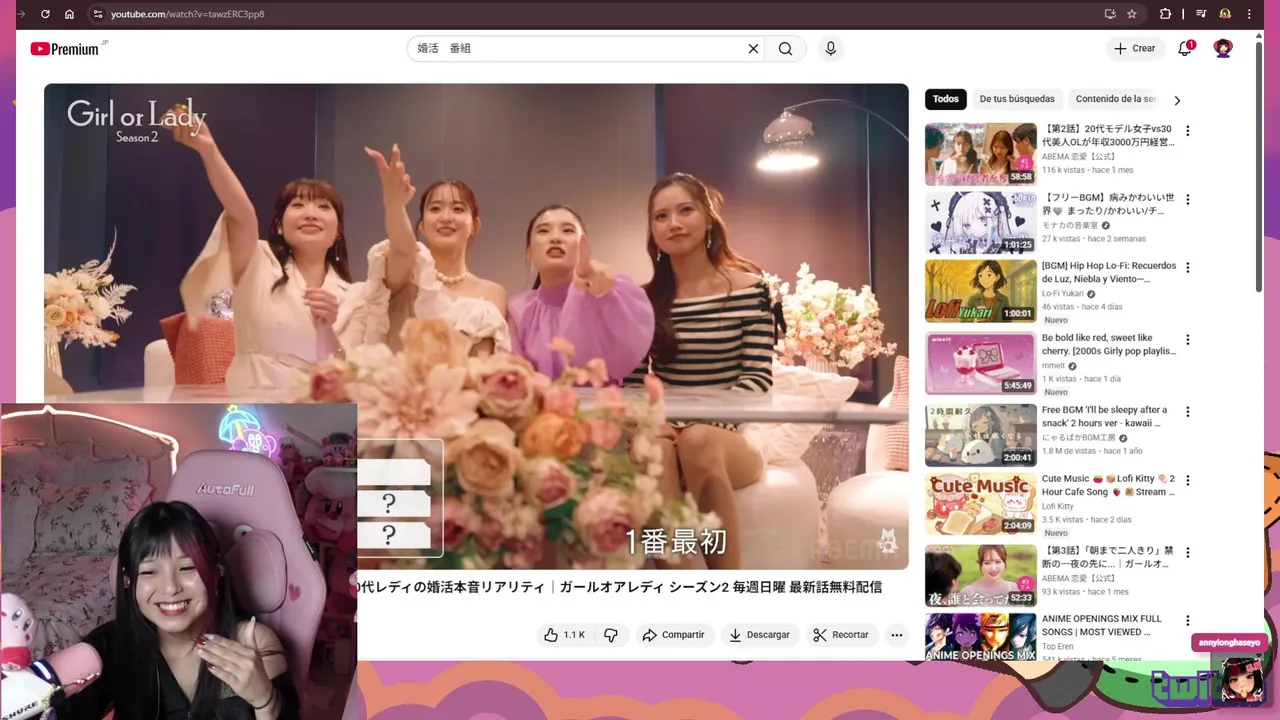Dislike the video with thumbs down

coord(611,635)
